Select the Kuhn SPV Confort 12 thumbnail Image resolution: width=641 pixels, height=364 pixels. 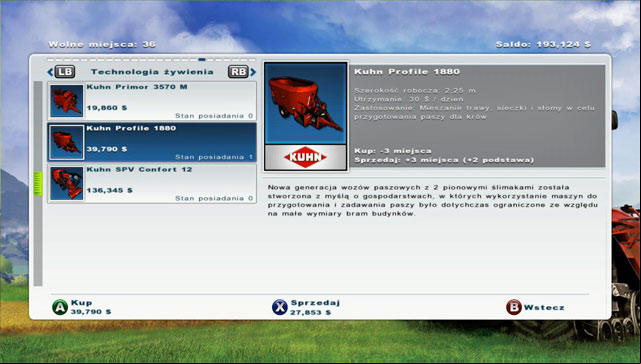[x=67, y=183]
